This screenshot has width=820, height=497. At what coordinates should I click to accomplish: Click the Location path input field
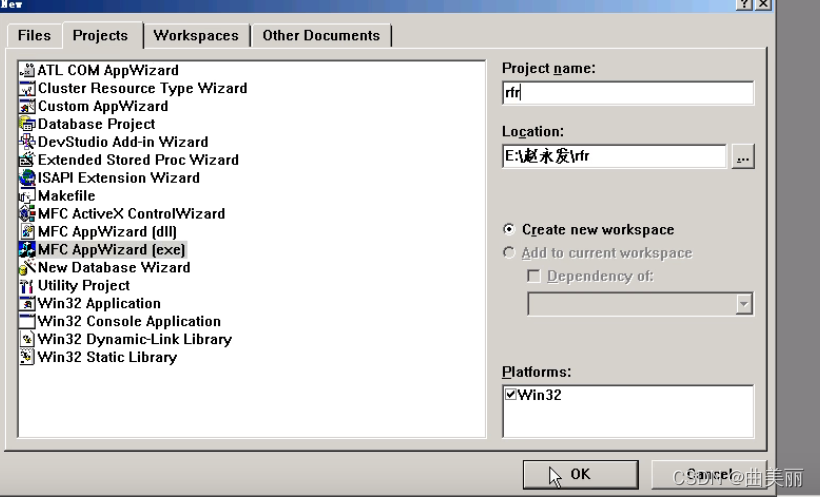[614, 156]
